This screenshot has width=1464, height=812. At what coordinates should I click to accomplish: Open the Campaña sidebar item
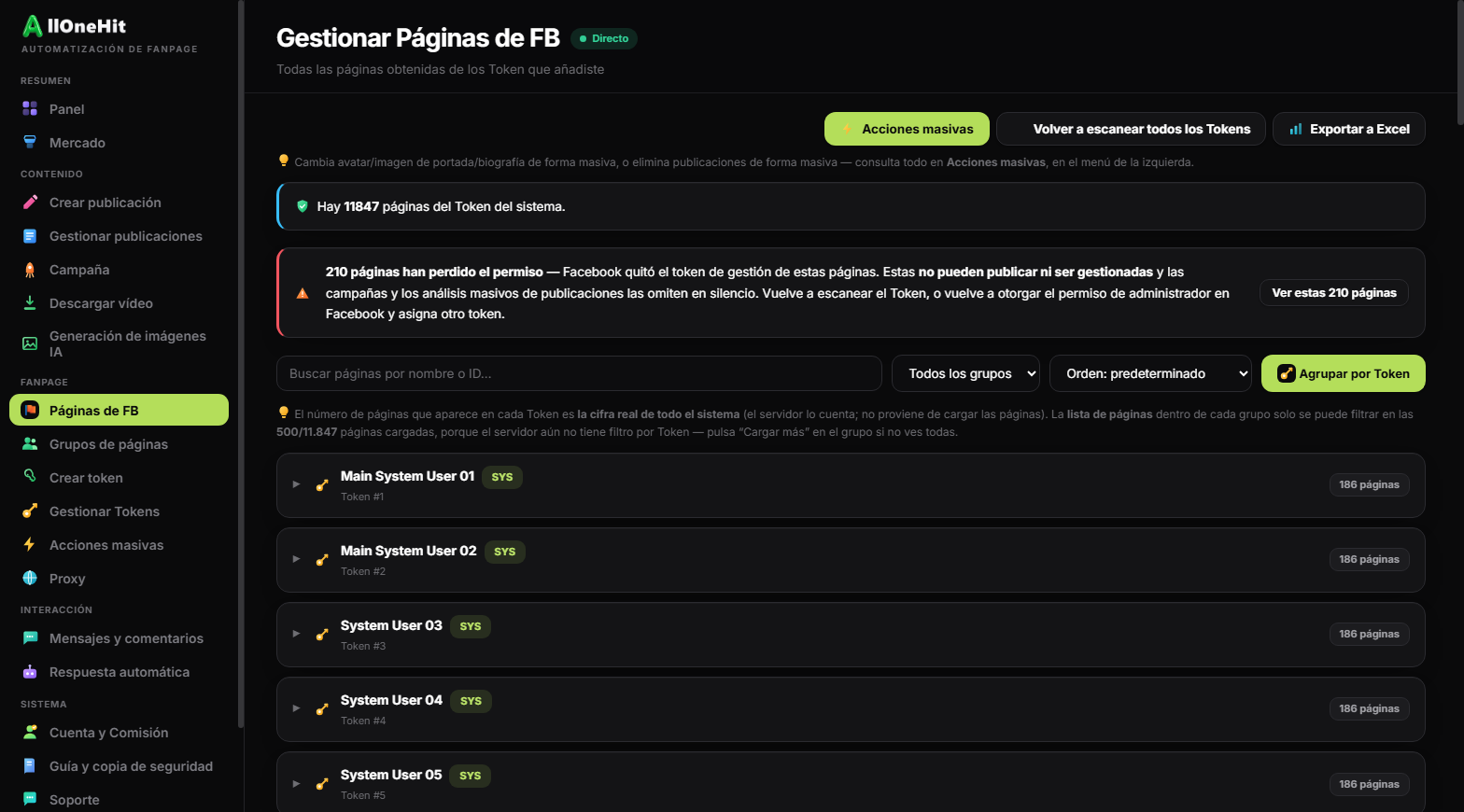119,270
